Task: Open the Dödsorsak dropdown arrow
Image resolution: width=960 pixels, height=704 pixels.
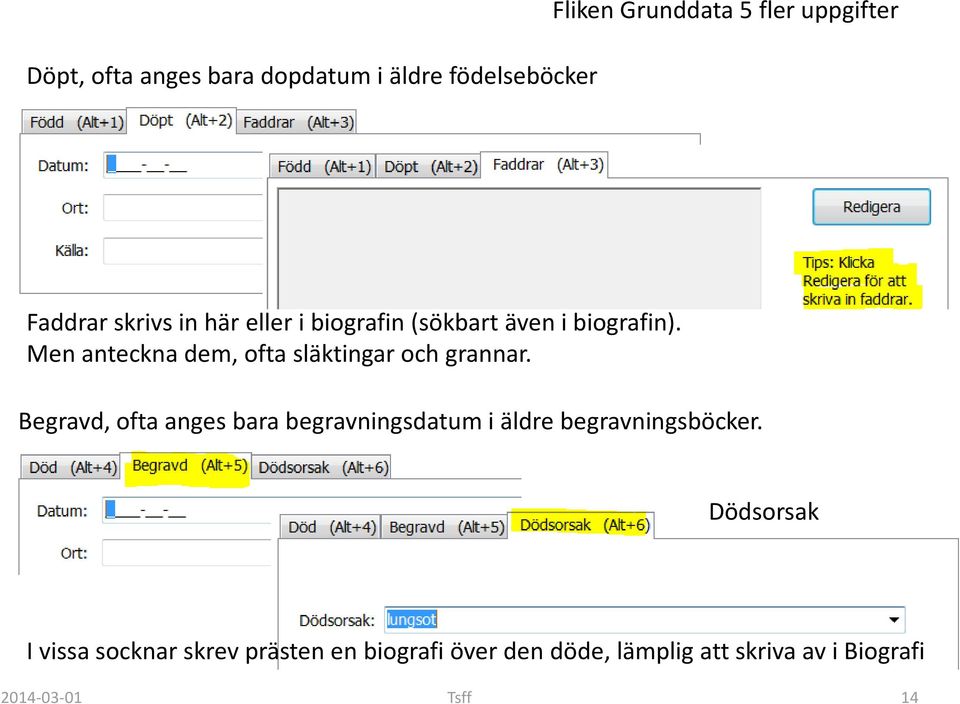Action: pos(894,620)
